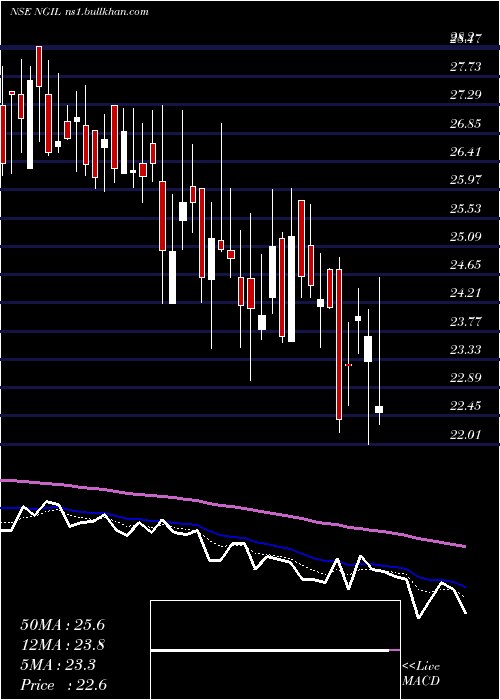Viewport: 500px width, 700px height.
Task: Click the '5MA : 23.3' indicator text
Action: [x=58, y=665]
